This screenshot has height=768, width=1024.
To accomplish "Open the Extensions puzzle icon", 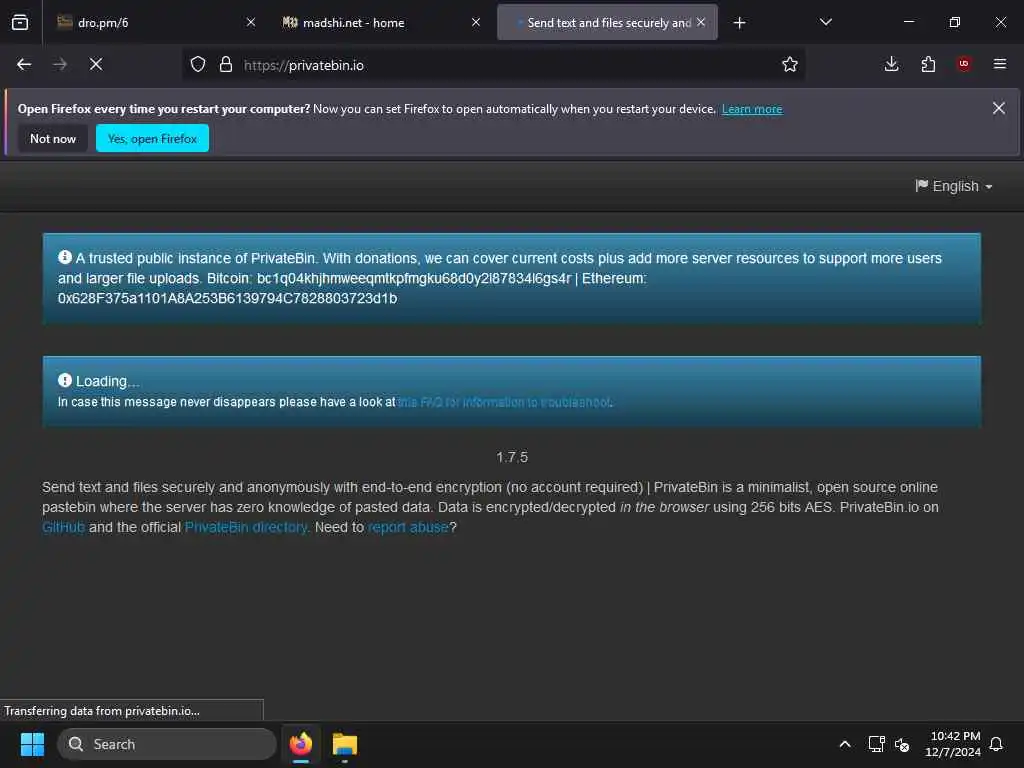I will point(928,64).
